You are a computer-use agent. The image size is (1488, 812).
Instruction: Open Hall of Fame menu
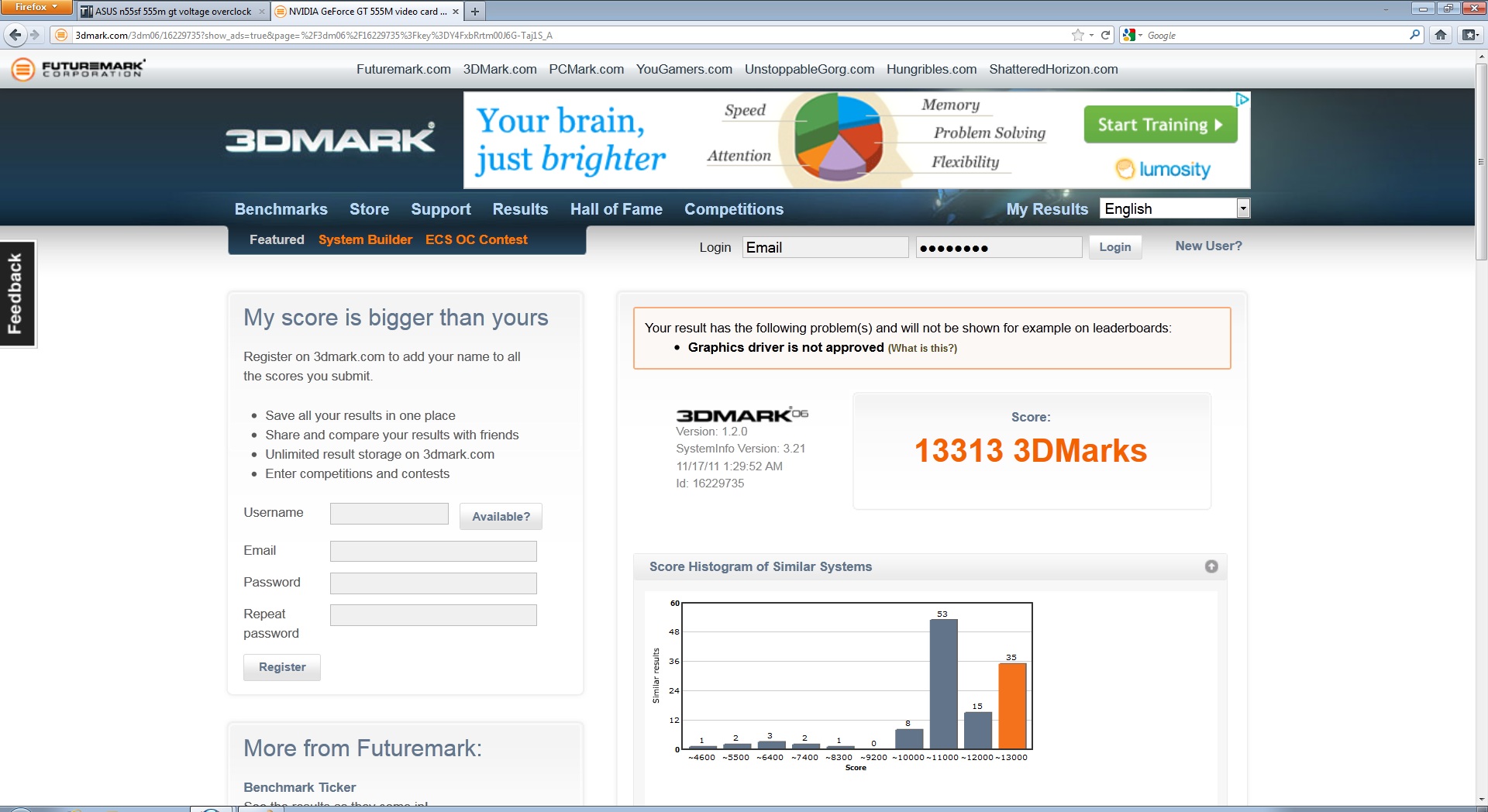(x=616, y=209)
